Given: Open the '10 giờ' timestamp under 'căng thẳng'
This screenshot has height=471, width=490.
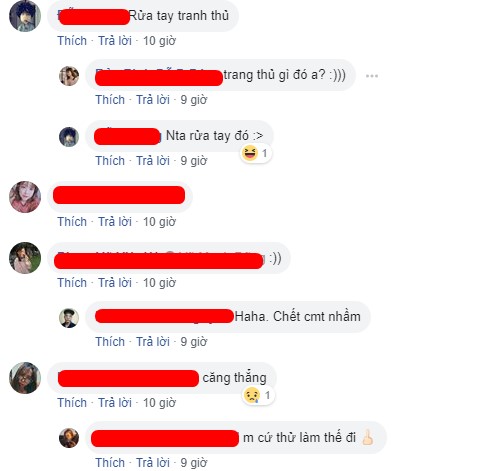Looking at the screenshot, I should click(159, 403).
